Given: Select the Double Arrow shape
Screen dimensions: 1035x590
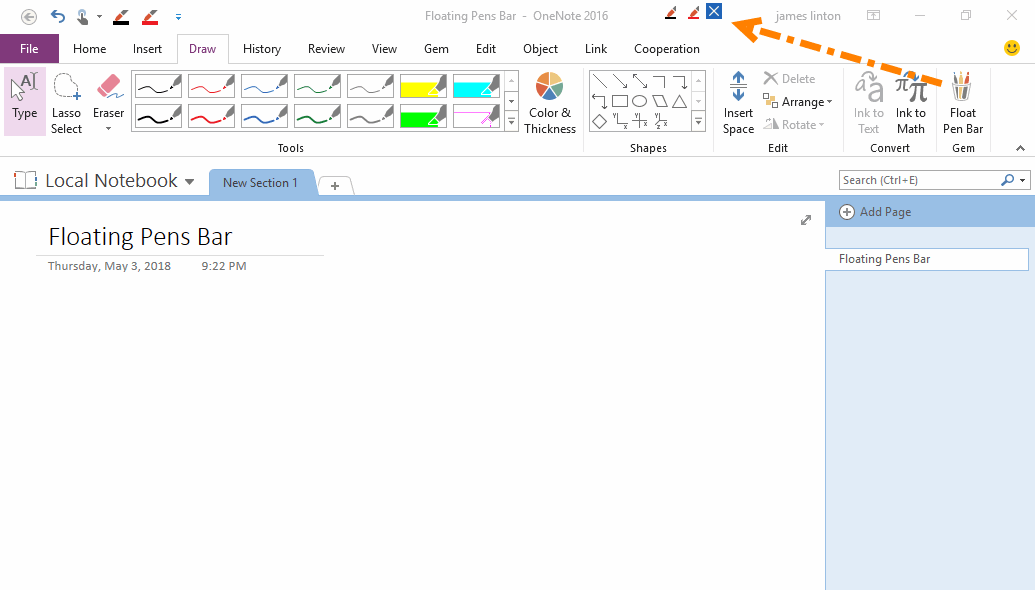Looking at the screenshot, I should (x=640, y=81).
